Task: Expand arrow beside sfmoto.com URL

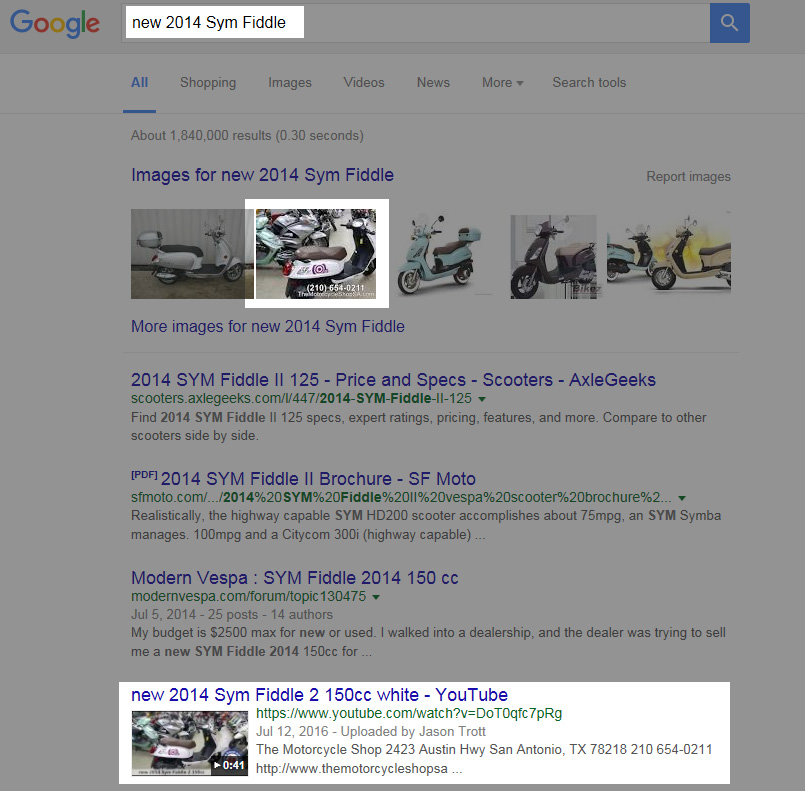Action: click(x=682, y=498)
